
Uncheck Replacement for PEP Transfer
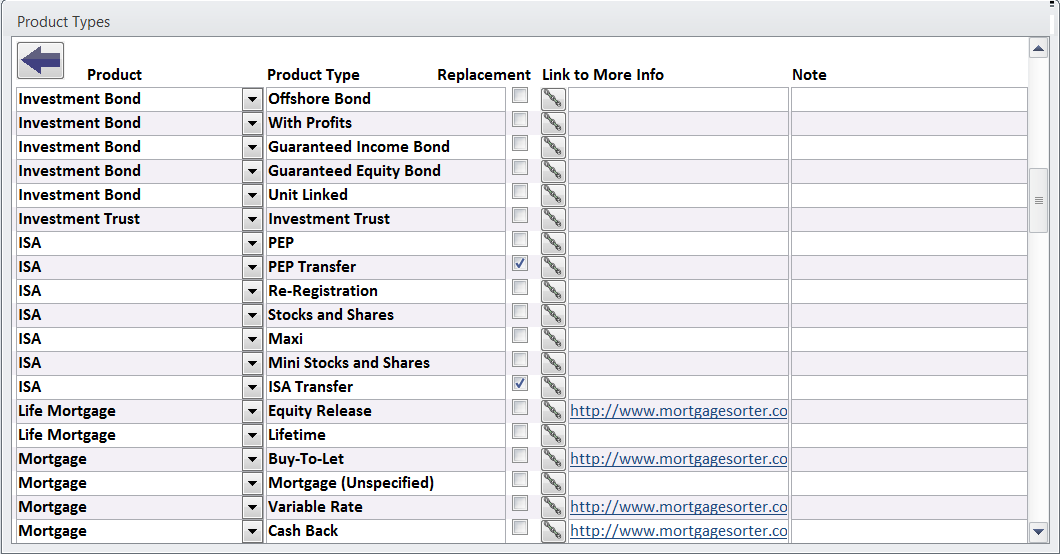(520, 264)
